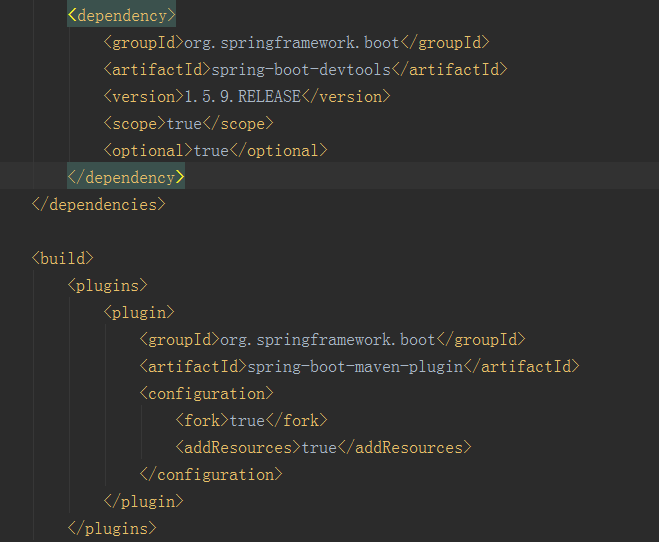The width and height of the screenshot is (659, 542).
Task: Click the opening plugins tag
Action: pyautogui.click(x=108, y=286)
